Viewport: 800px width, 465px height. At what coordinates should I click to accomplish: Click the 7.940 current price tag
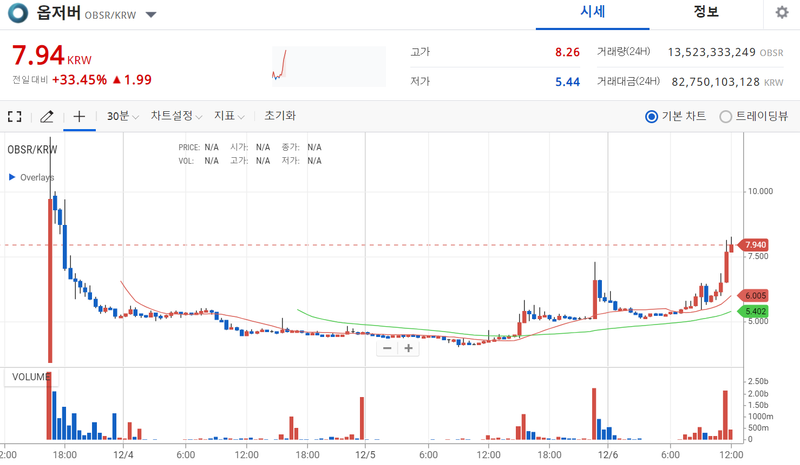[x=754, y=245]
